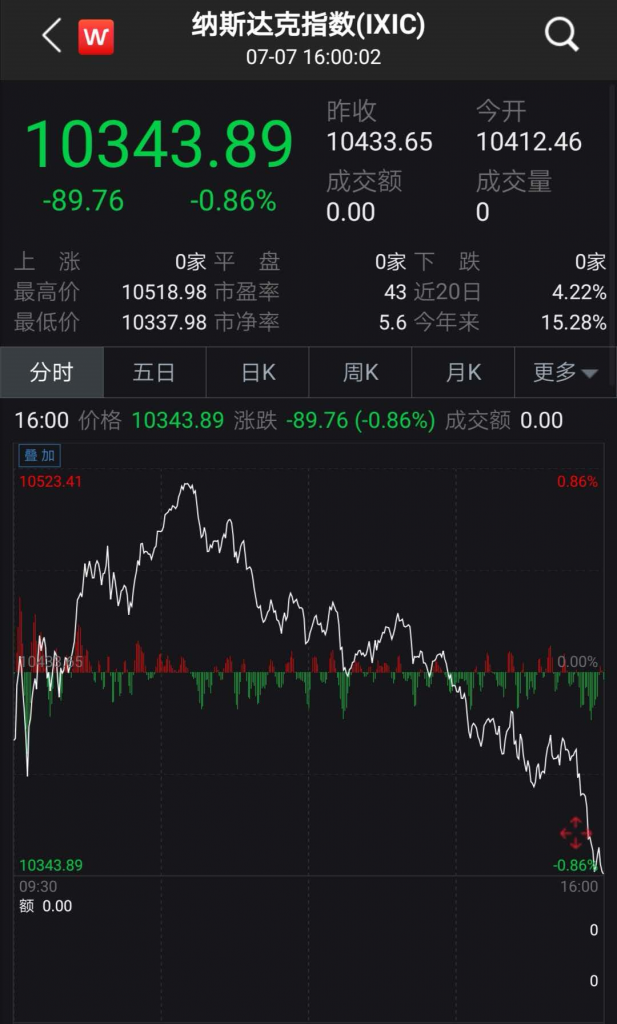Viewport: 617px width, 1024px height.
Task: Tap the chart top label 10523.41
Action: [x=51, y=482]
